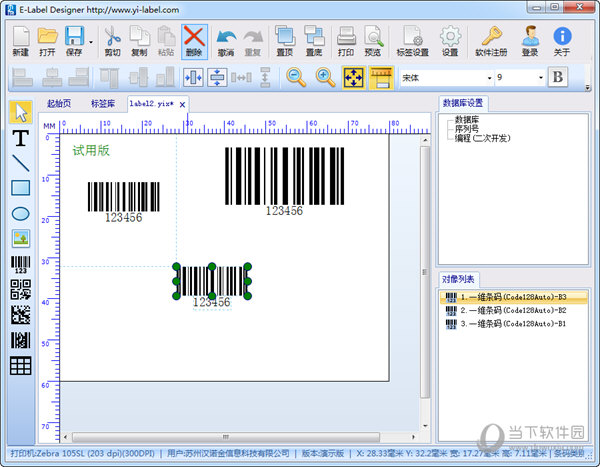Open 数据库设置 database settings tab
This screenshot has width=600, height=467.
tap(463, 103)
